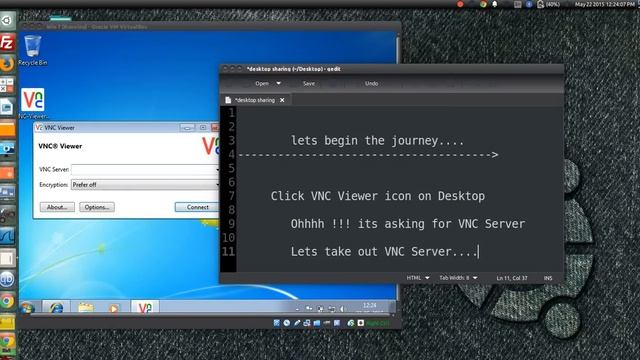The image size is (640, 360).
Task: Open Windows Media Player from taskbar
Action: coord(114,307)
